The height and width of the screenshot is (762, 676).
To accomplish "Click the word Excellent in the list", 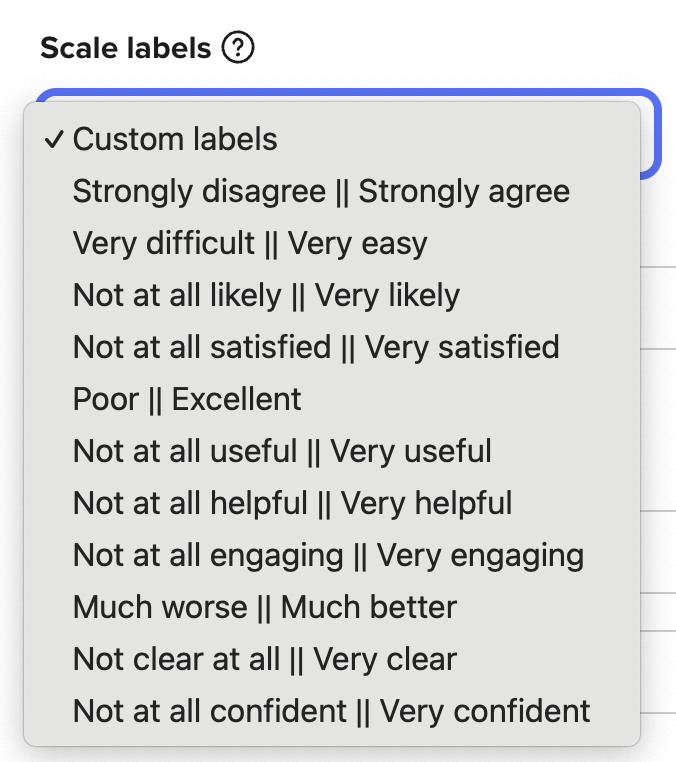I will [236, 399].
